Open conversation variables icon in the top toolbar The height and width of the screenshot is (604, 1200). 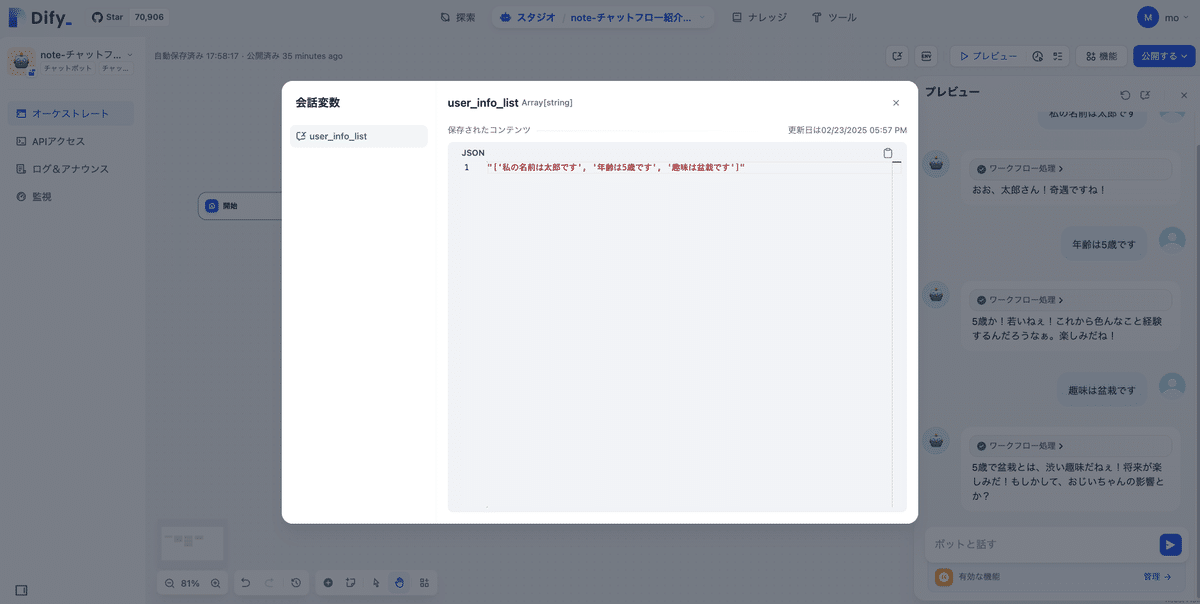898,55
